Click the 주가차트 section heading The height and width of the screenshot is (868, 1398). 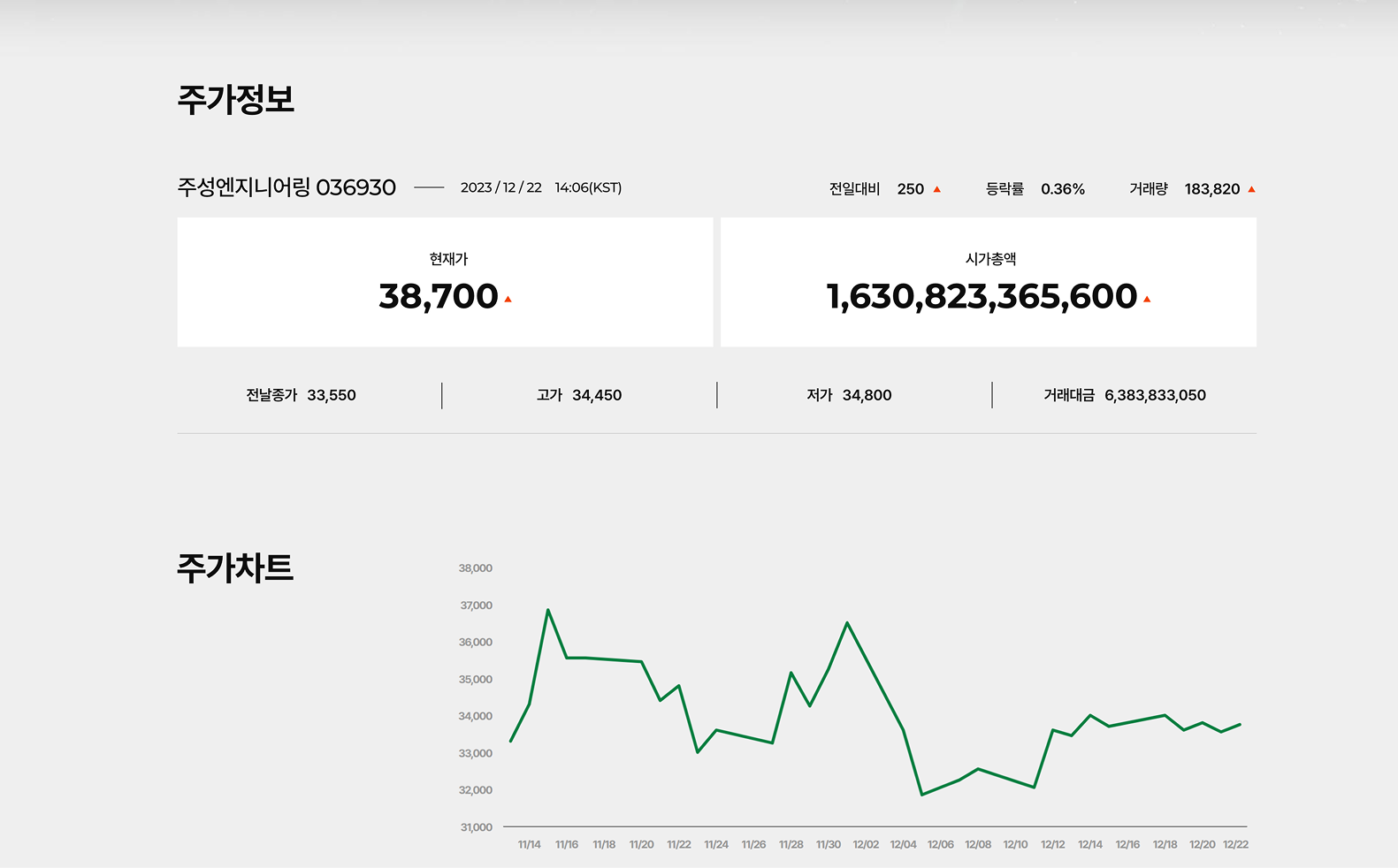(x=235, y=567)
